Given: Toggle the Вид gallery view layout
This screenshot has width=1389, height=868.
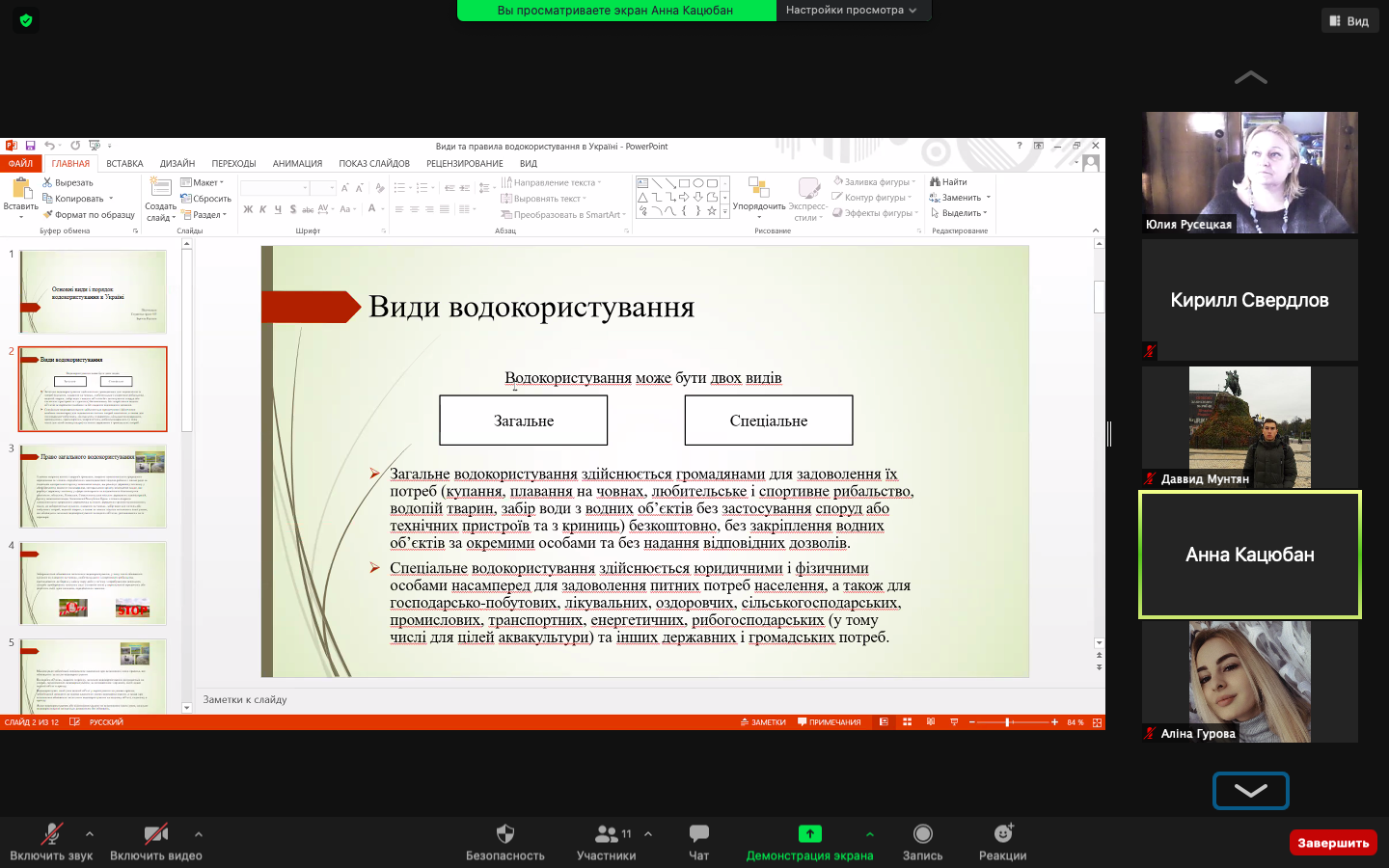Looking at the screenshot, I should click(1348, 21).
